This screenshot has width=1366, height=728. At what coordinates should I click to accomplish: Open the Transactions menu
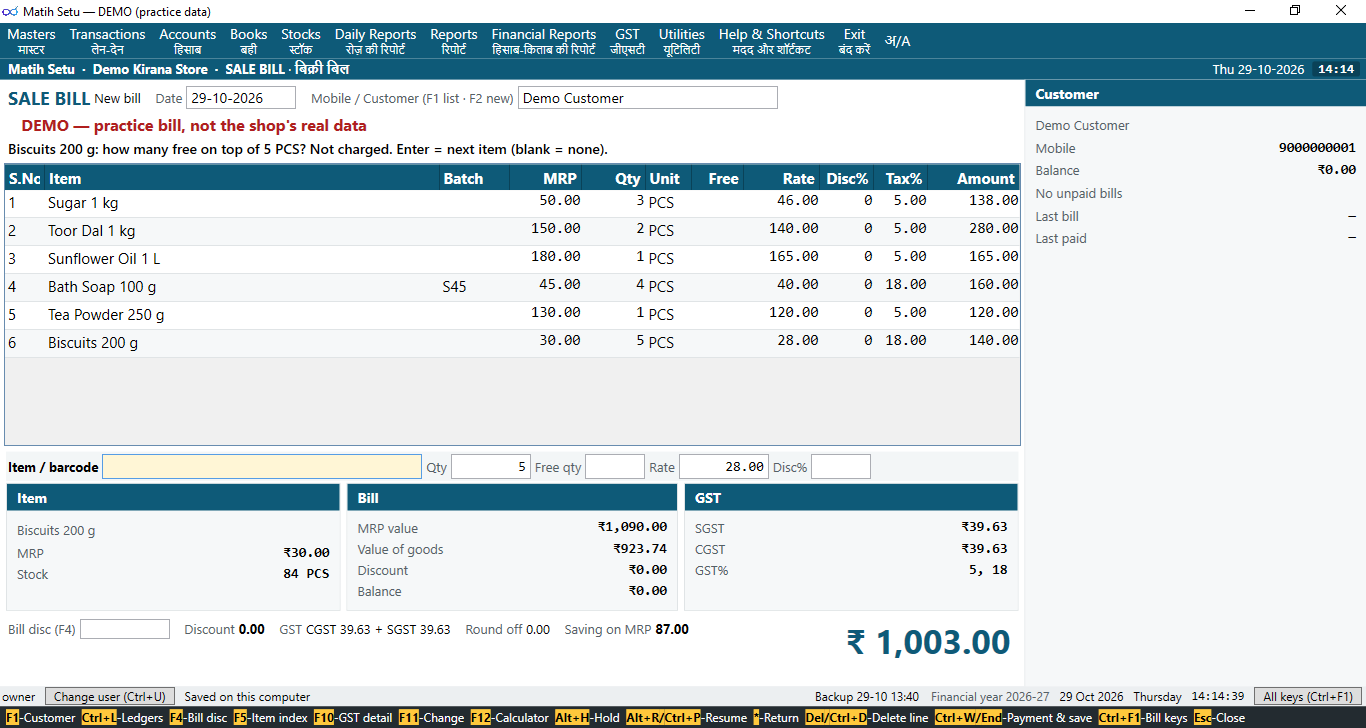(107, 41)
